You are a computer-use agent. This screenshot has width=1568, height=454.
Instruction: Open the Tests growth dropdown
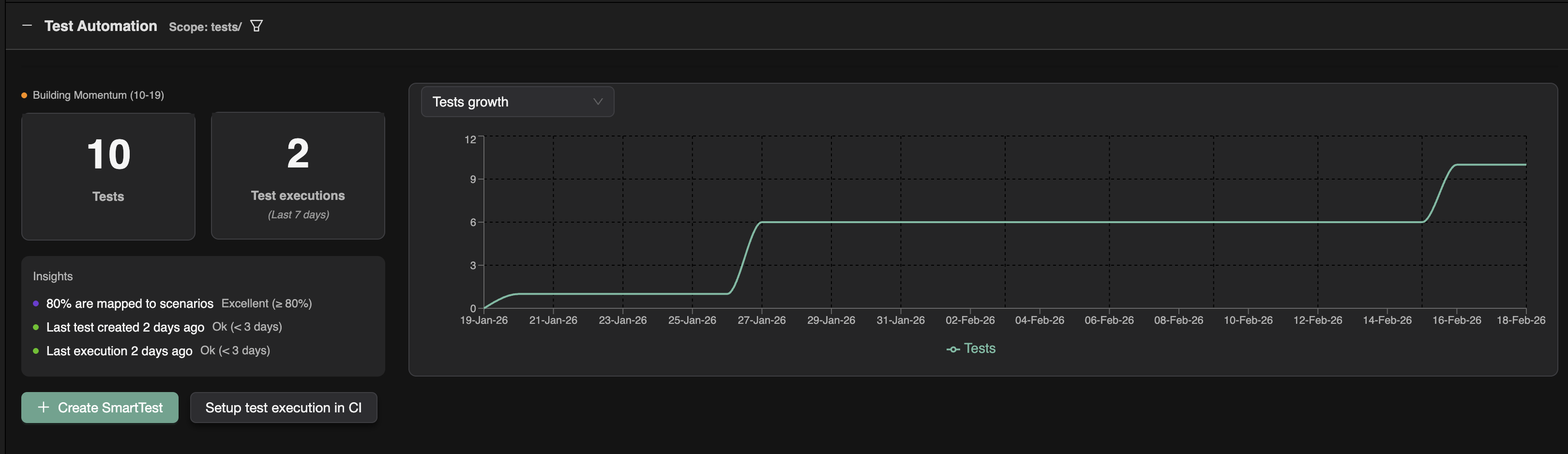(x=517, y=102)
